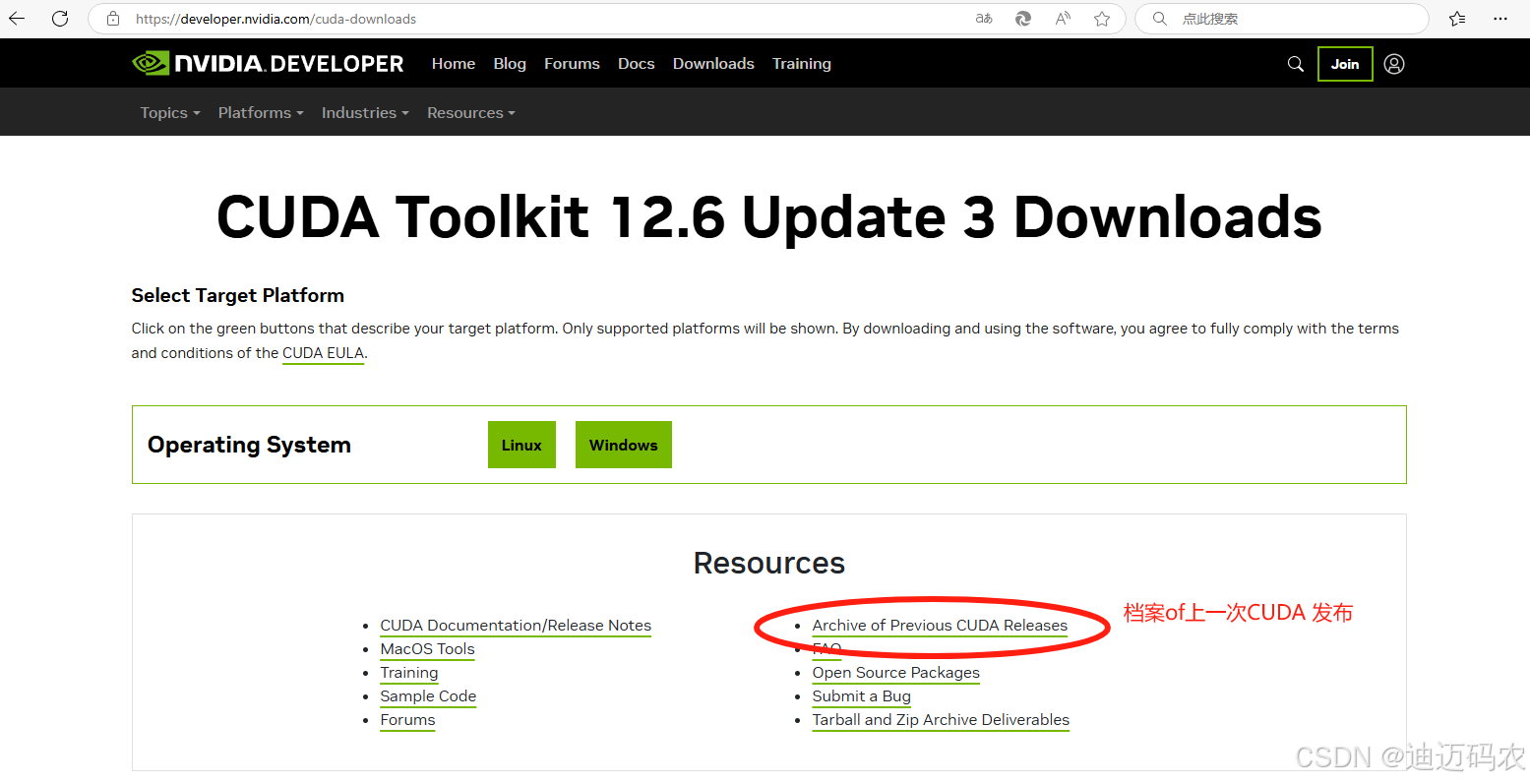Open Home in the NVIDIA nav
The width and height of the screenshot is (1530, 784).
tap(454, 64)
